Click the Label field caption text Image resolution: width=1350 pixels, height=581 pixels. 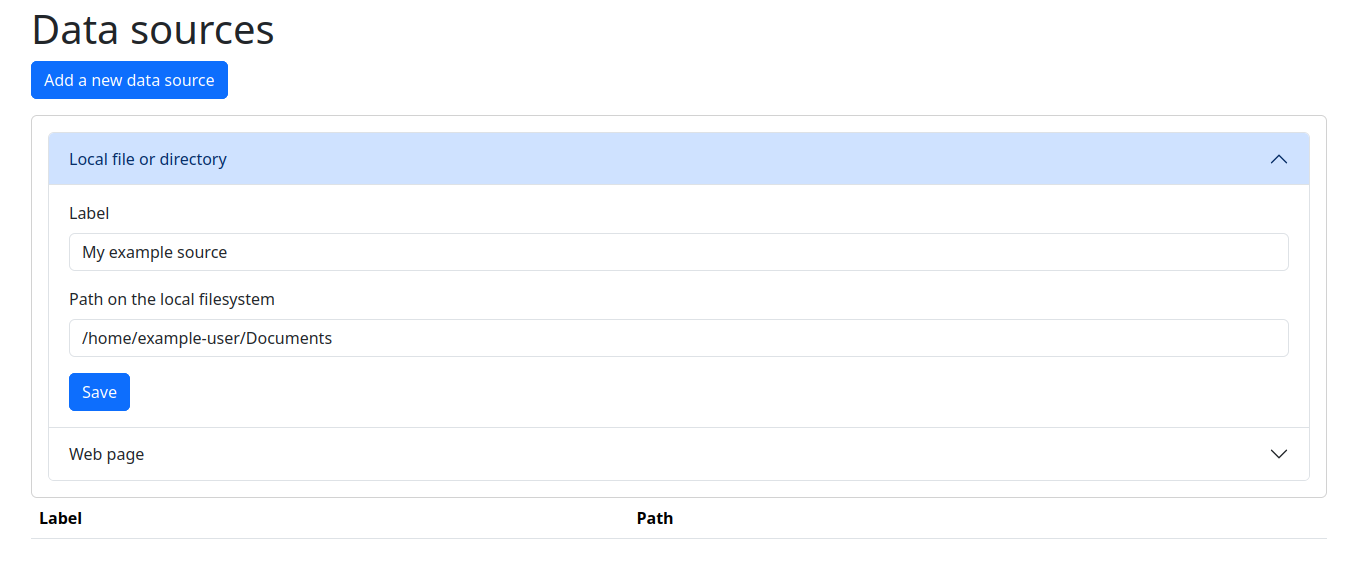pyautogui.click(x=89, y=213)
